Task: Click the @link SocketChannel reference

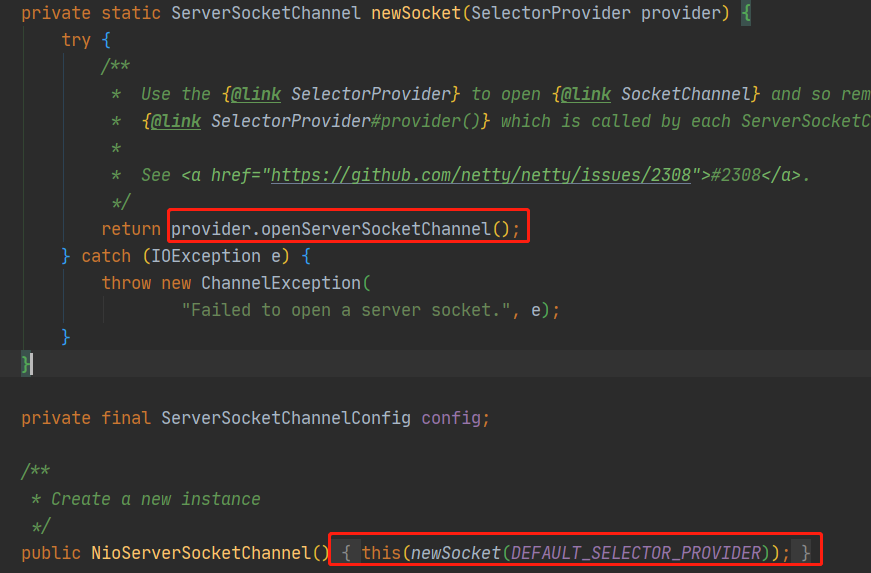Action: pyautogui.click(x=657, y=94)
